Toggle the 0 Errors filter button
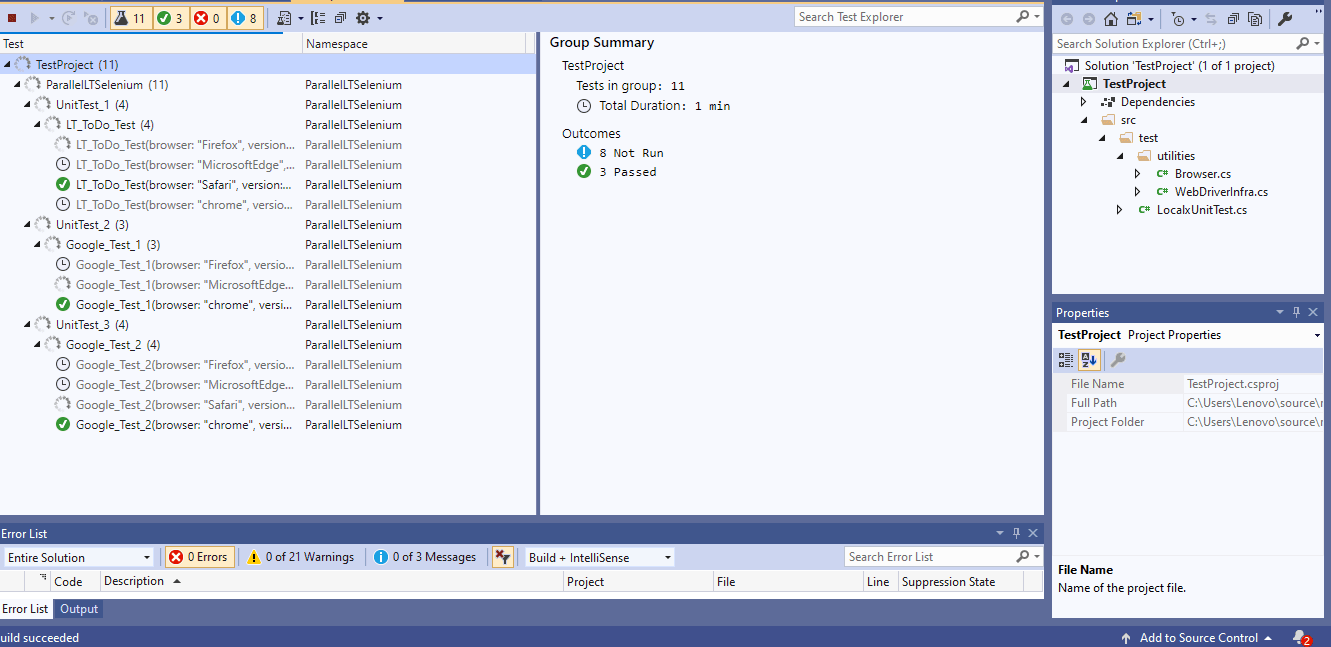Screen dimensions: 1331x647 199,556
